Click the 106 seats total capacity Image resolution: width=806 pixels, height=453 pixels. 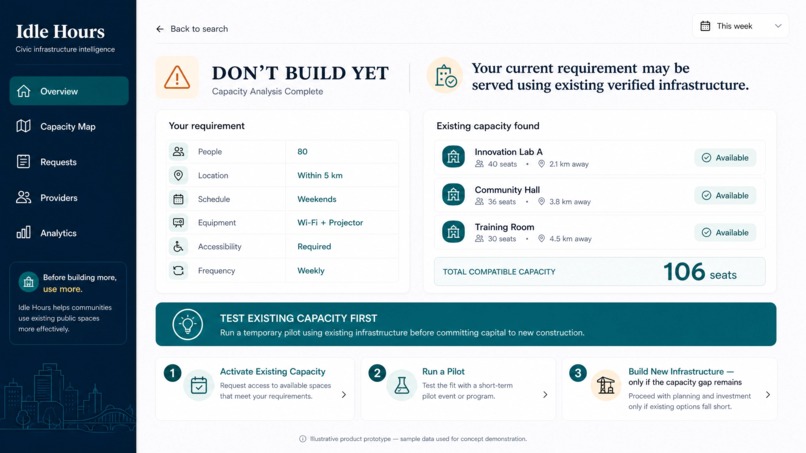pyautogui.click(x=700, y=272)
